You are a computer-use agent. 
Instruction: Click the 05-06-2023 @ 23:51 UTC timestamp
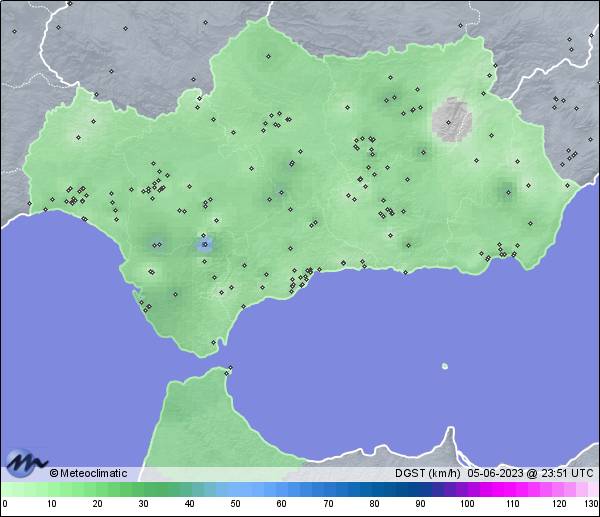coord(530,473)
